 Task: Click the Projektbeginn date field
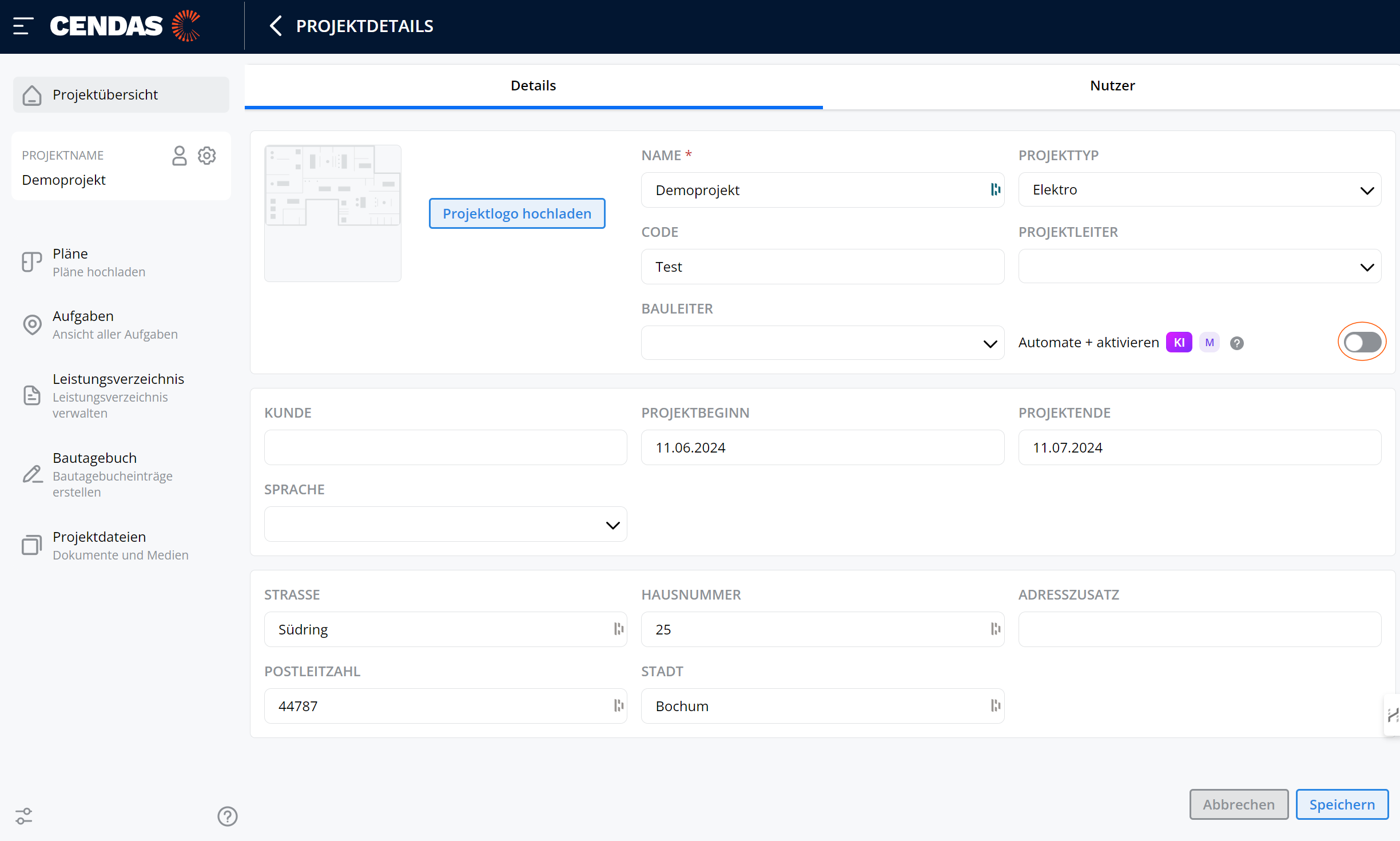pos(822,447)
